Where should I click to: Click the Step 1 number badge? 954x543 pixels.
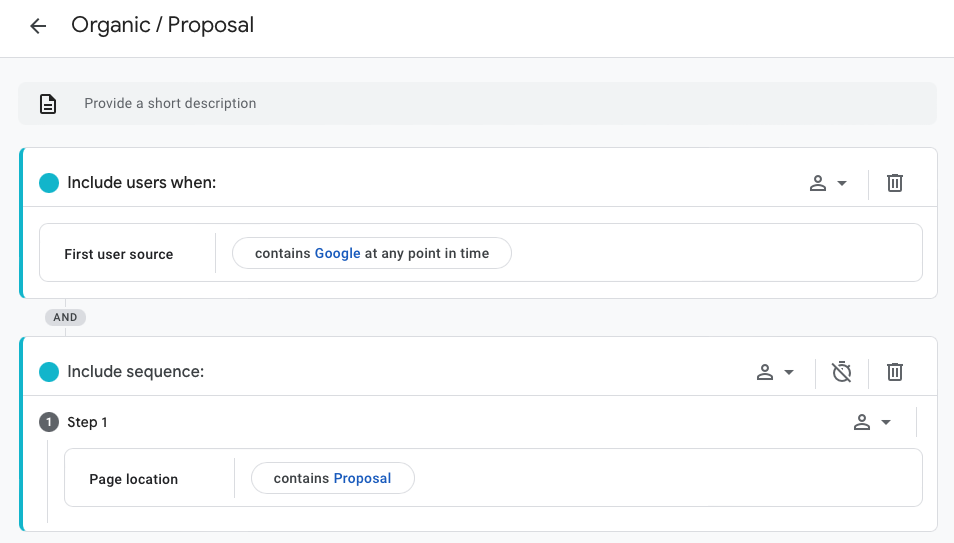[x=49, y=422]
